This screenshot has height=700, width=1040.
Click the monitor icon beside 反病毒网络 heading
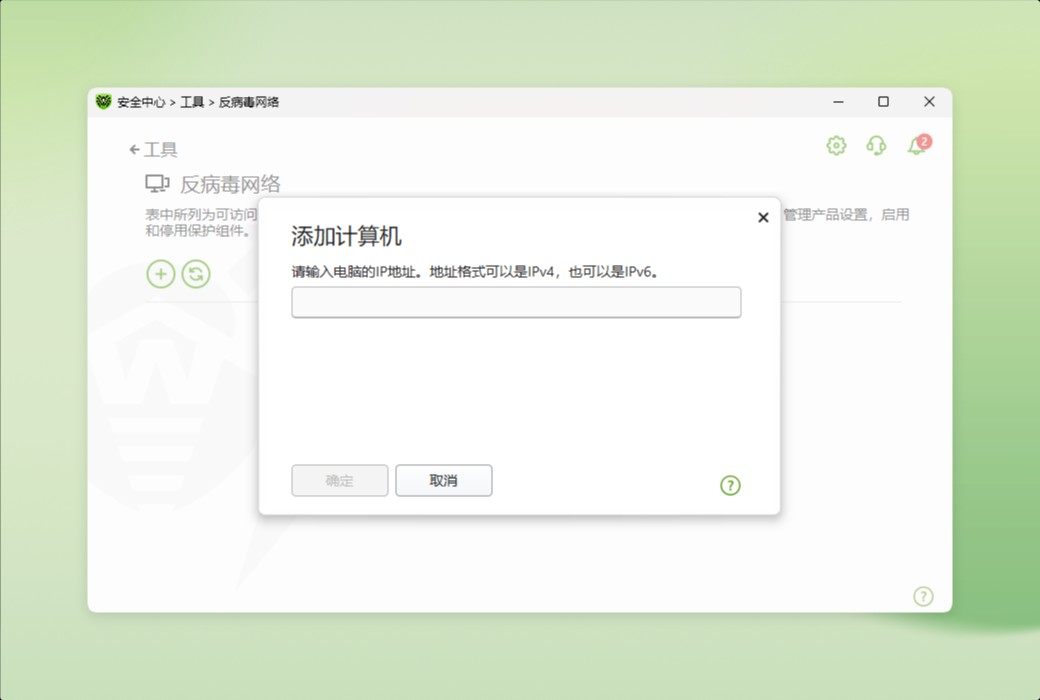coord(157,184)
